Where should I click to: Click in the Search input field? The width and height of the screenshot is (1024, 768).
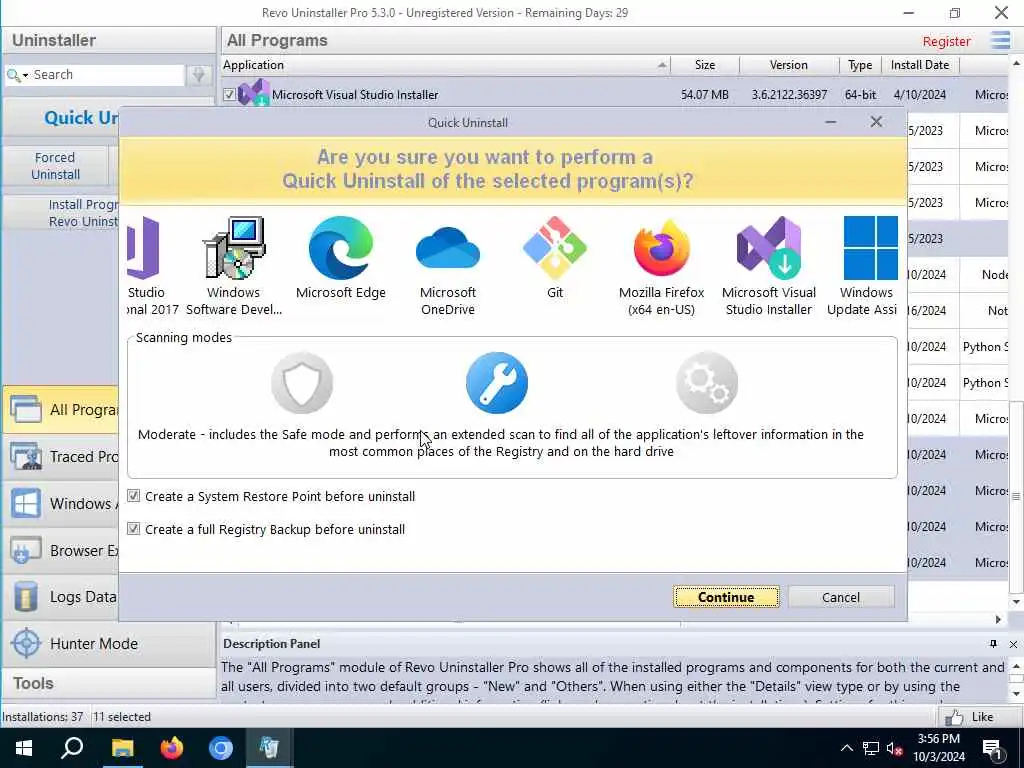(106, 75)
